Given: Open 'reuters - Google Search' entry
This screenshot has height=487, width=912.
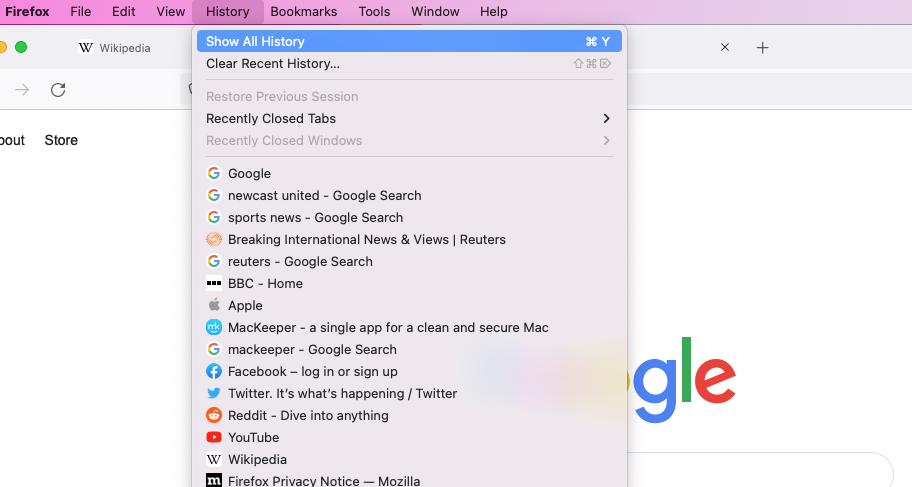Looking at the screenshot, I should (409, 262).
